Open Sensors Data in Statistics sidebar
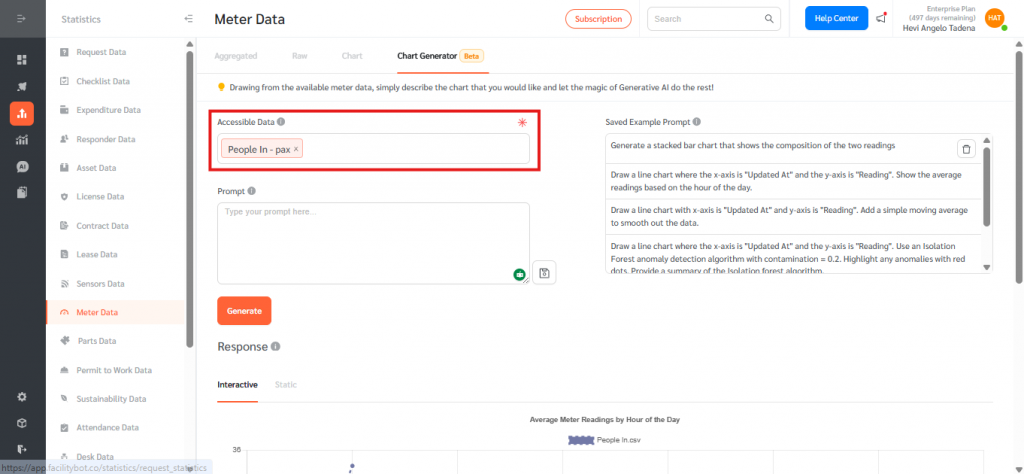Viewport: 1024px width, 474px height. coord(100,283)
